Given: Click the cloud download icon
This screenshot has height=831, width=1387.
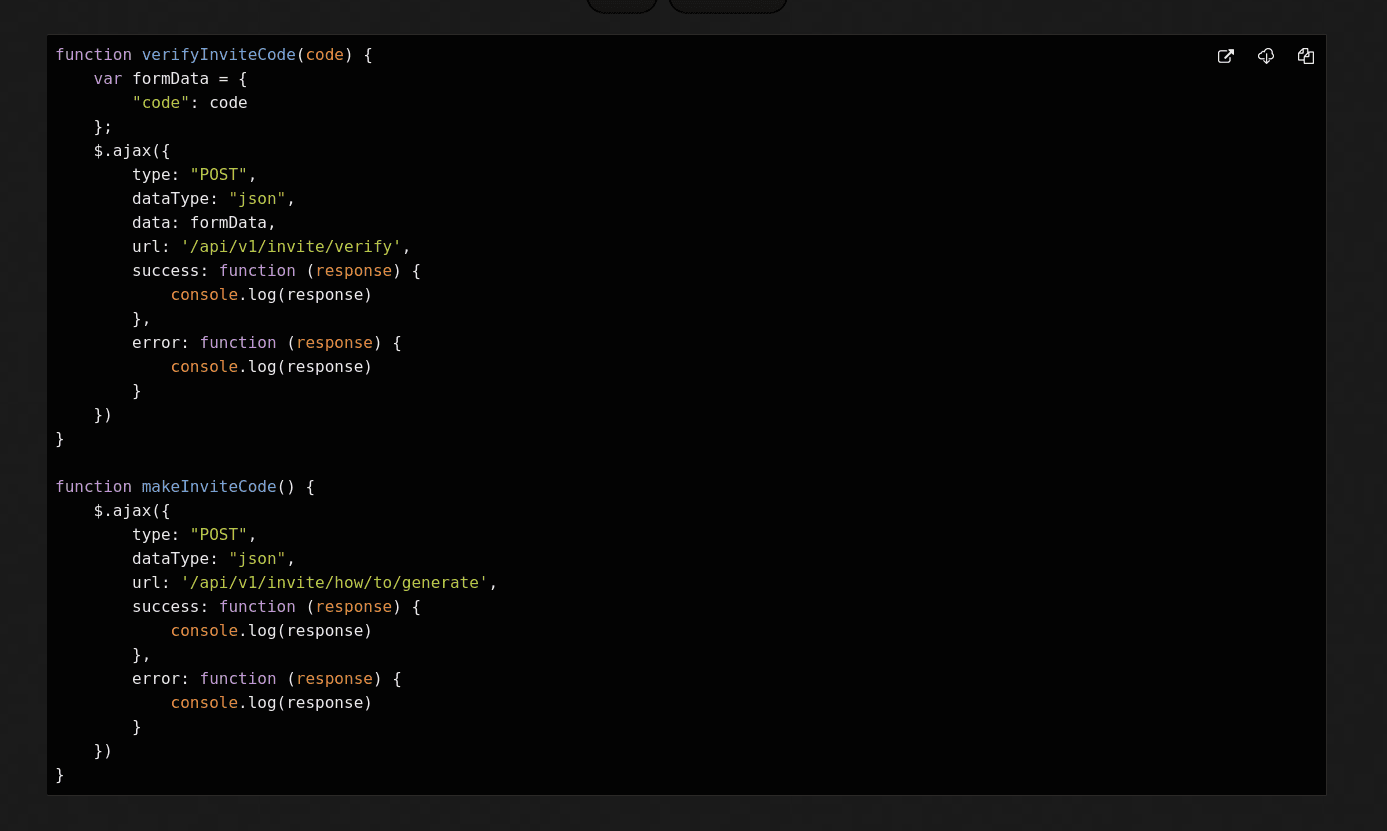Looking at the screenshot, I should tap(1265, 57).
